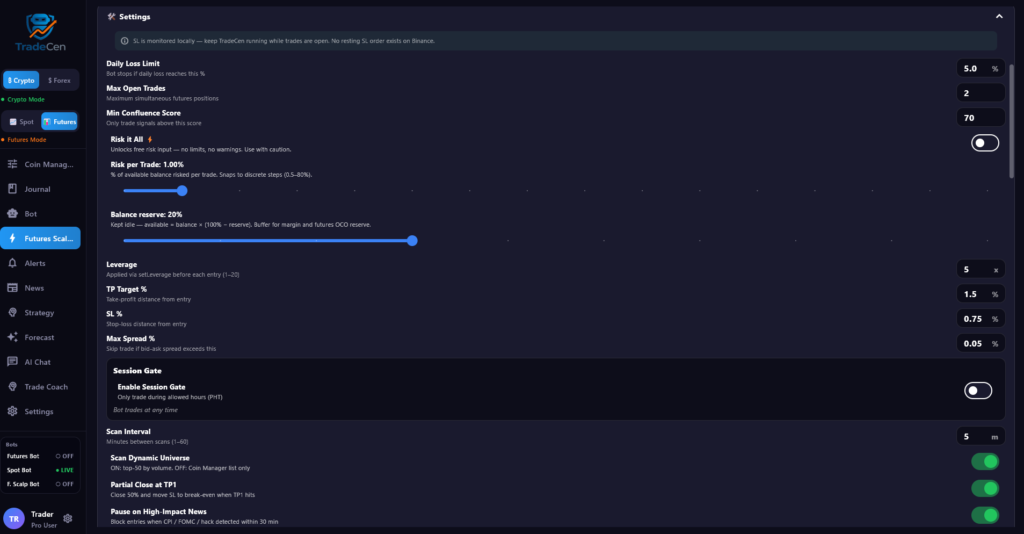The image size is (1024, 534).
Task: Click the SL % input field
Action: (x=980, y=319)
